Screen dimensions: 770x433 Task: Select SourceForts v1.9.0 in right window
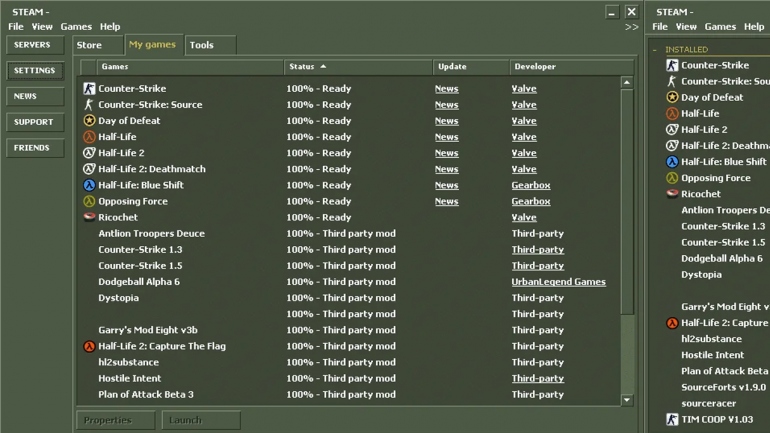tap(723, 387)
